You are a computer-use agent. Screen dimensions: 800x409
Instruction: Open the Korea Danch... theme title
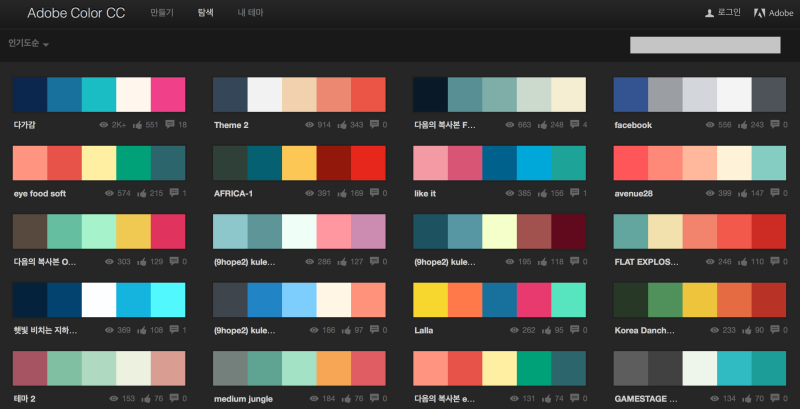pos(645,330)
